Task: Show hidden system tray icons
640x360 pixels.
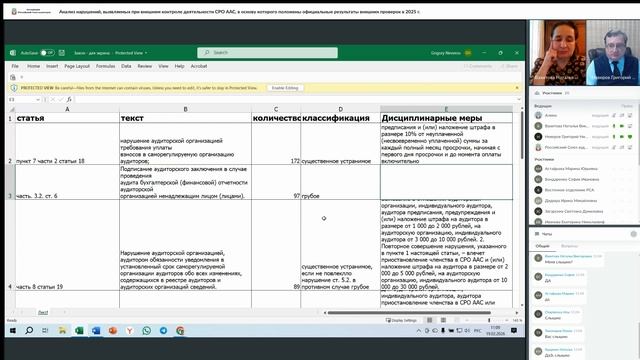Action: tap(418, 331)
